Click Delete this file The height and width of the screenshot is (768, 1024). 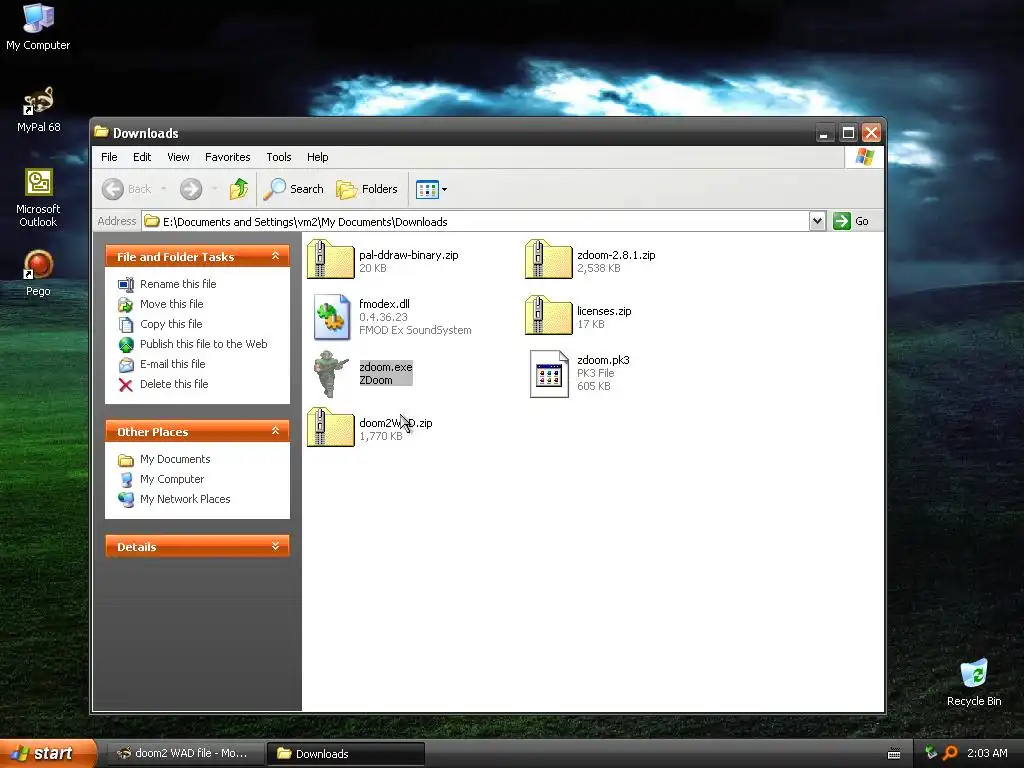(174, 384)
